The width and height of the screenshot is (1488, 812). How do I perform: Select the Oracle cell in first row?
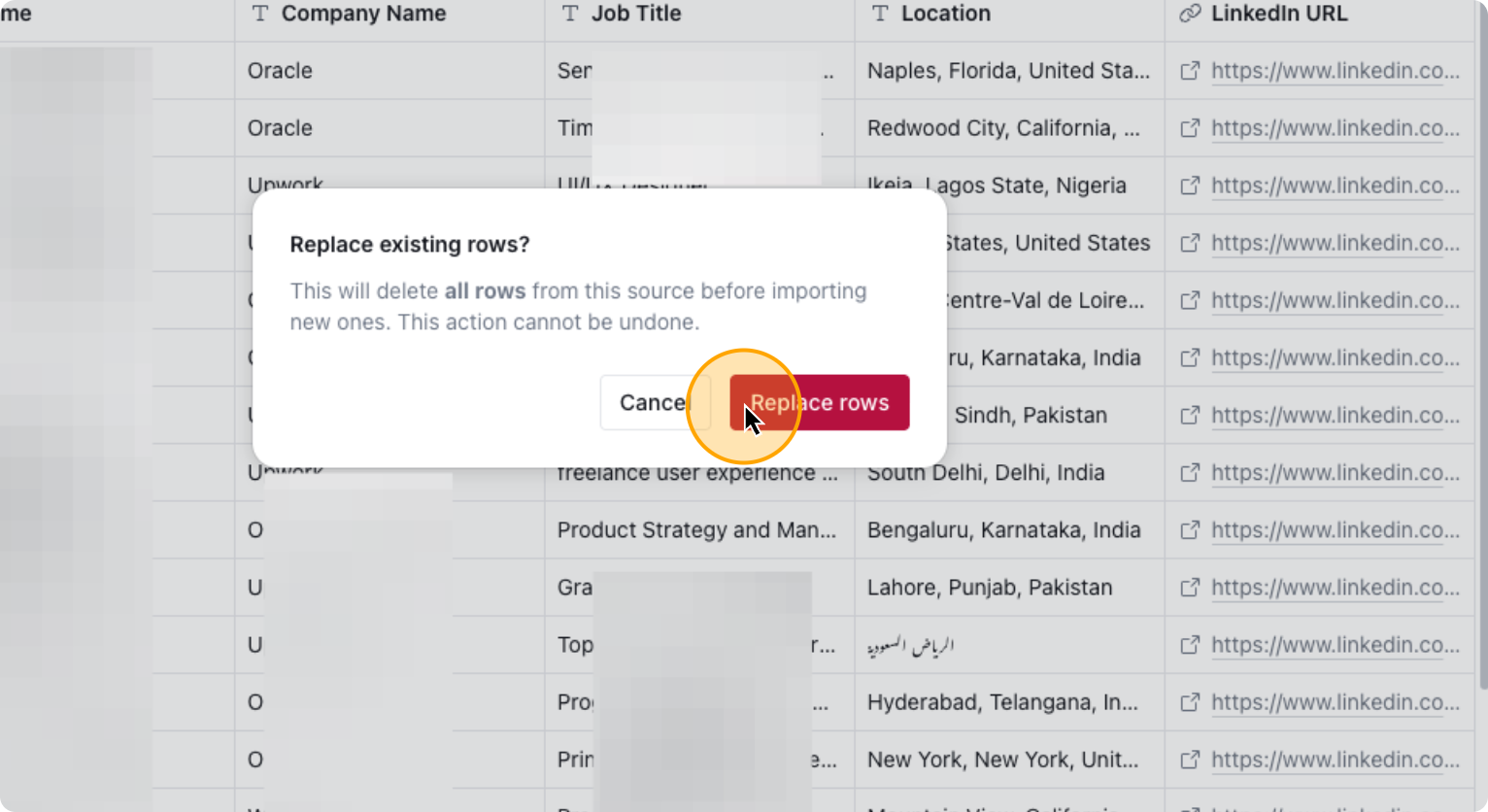(x=280, y=71)
